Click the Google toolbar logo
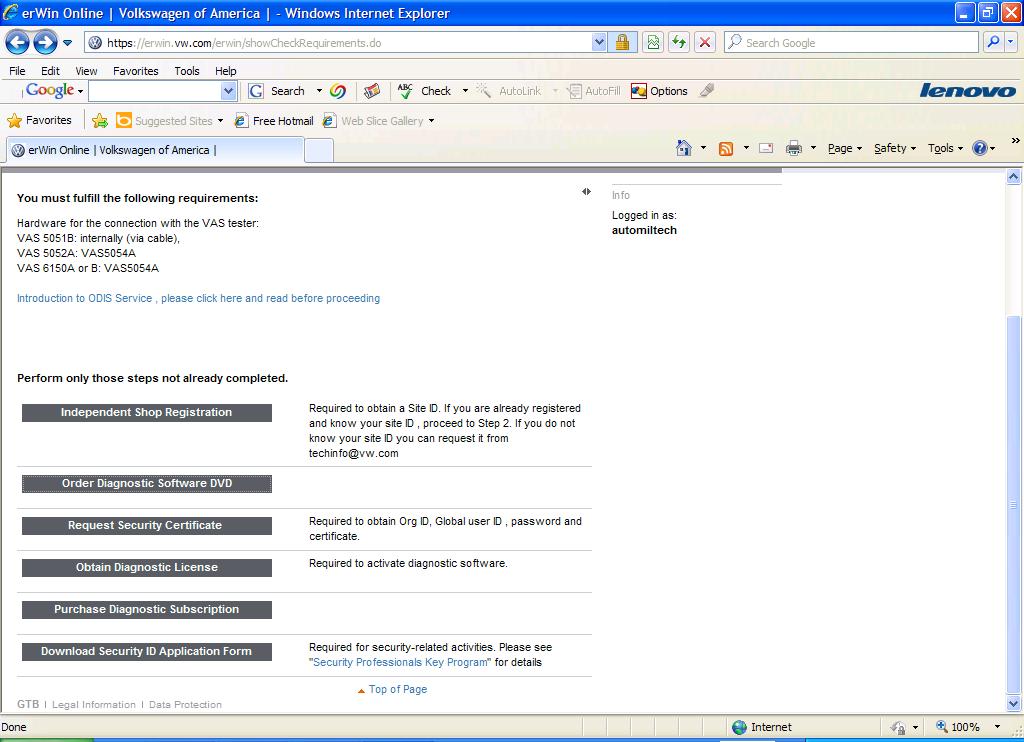The width and height of the screenshot is (1024, 742). [x=50, y=91]
